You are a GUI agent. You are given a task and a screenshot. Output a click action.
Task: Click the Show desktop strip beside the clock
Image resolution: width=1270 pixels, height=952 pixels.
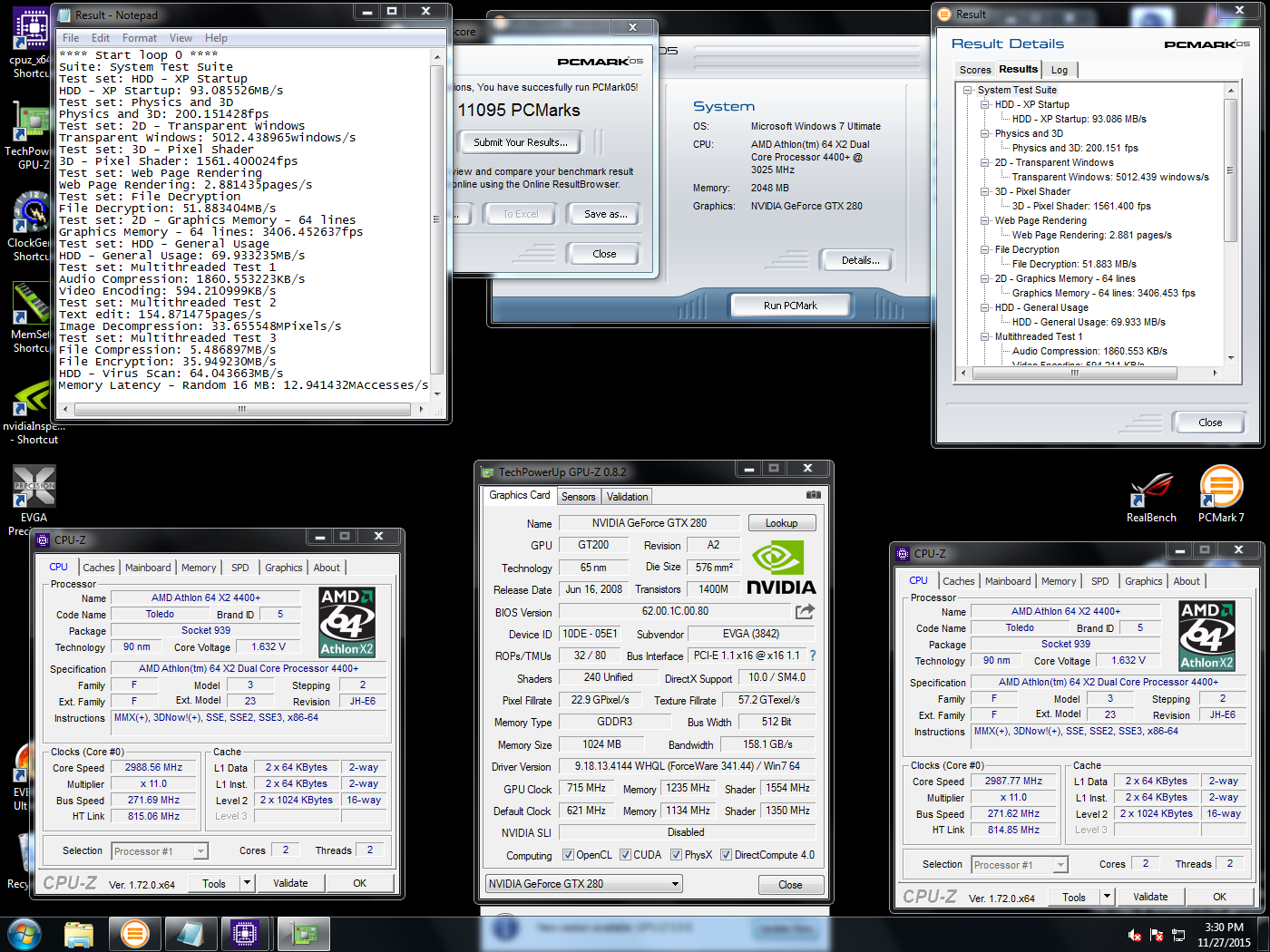[1263, 935]
